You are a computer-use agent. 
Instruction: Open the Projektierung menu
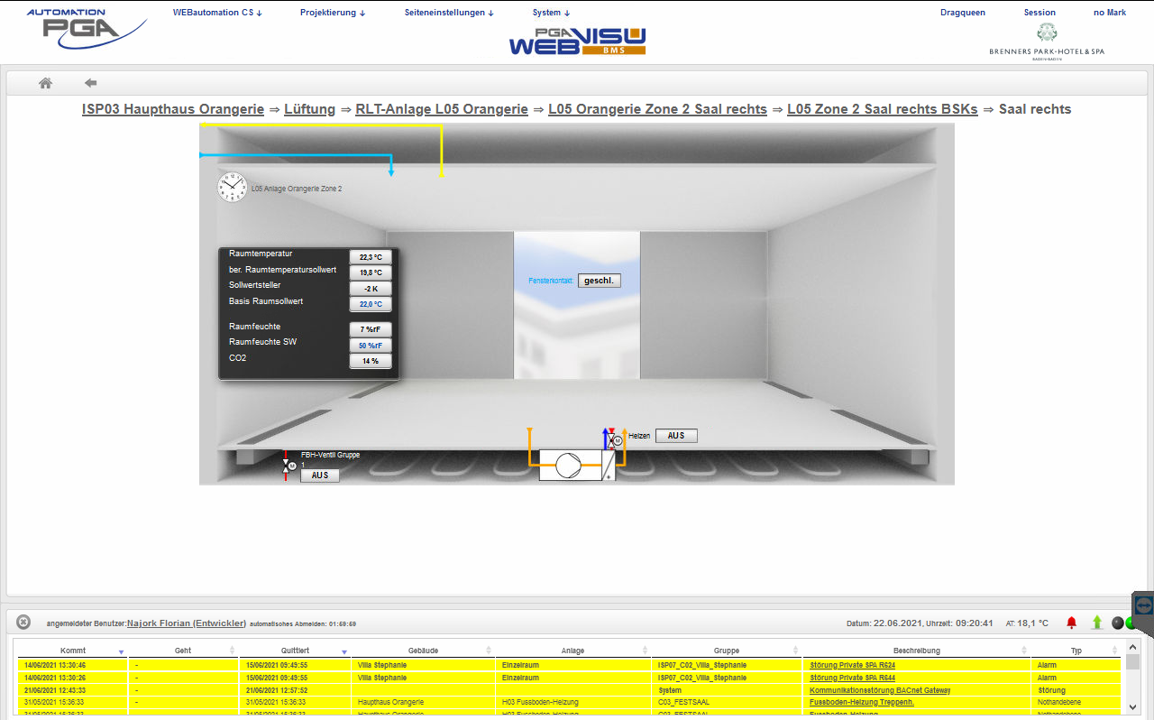[333, 13]
